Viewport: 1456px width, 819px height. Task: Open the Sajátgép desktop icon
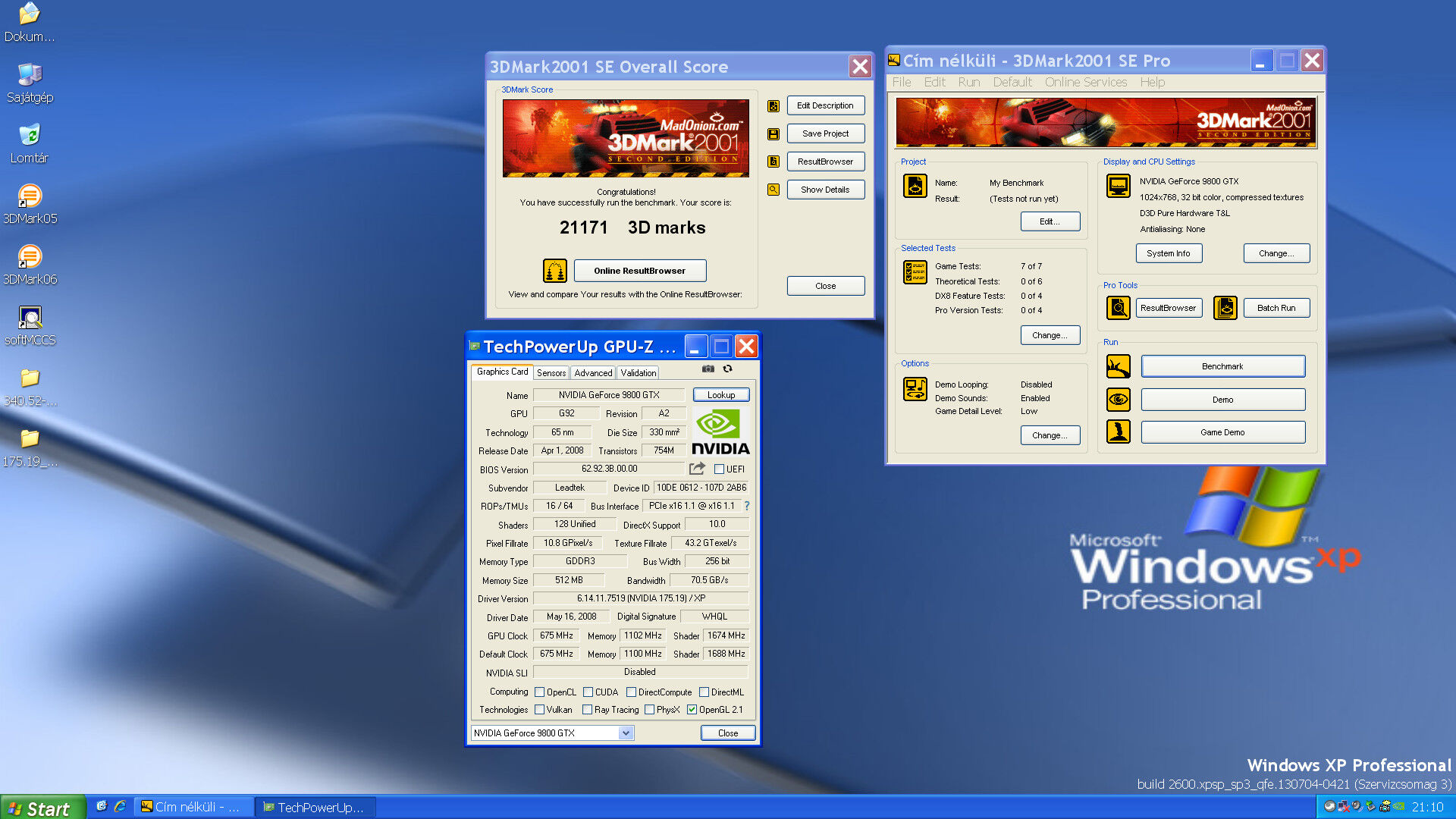click(x=30, y=83)
